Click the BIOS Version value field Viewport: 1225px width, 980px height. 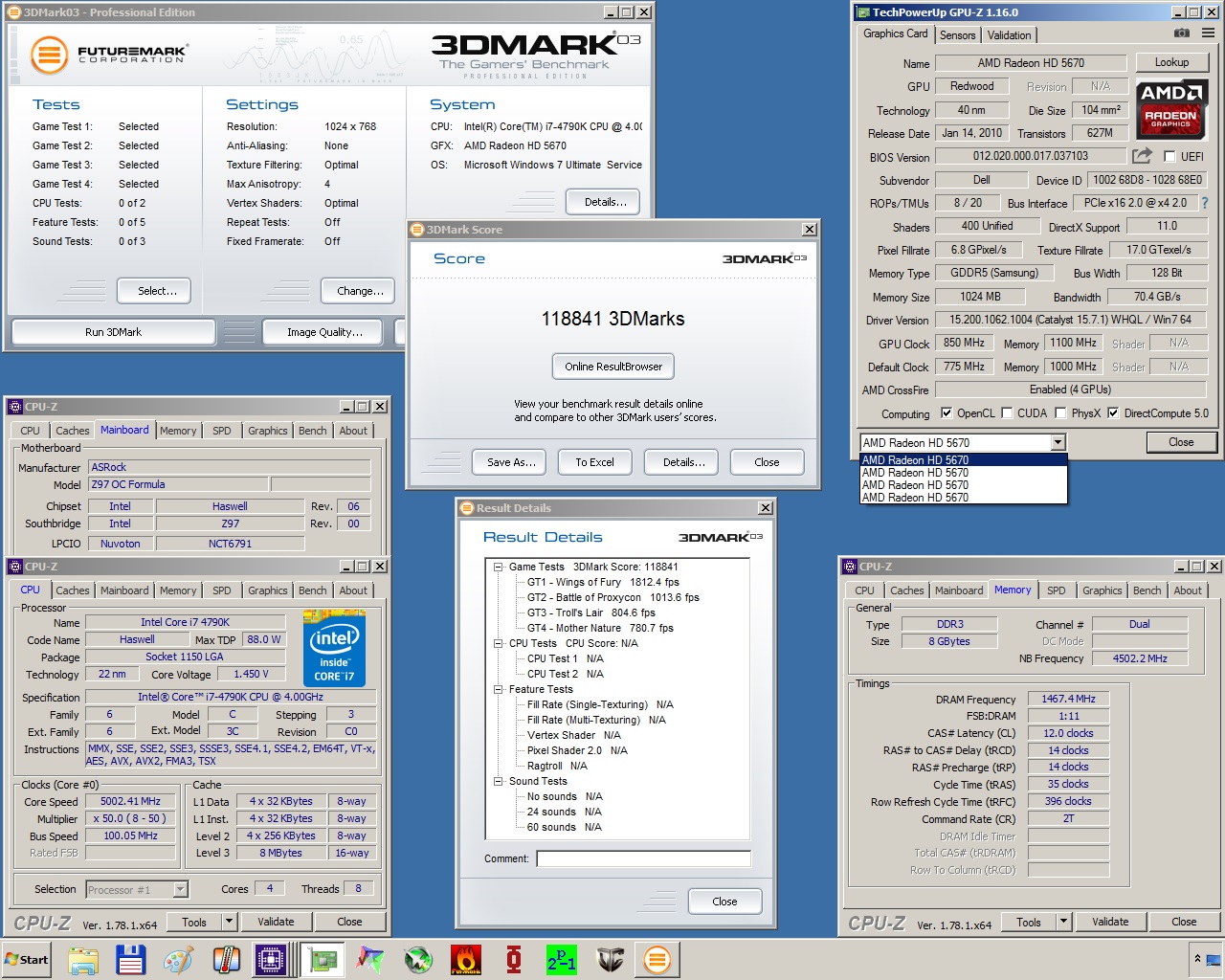(1031, 156)
